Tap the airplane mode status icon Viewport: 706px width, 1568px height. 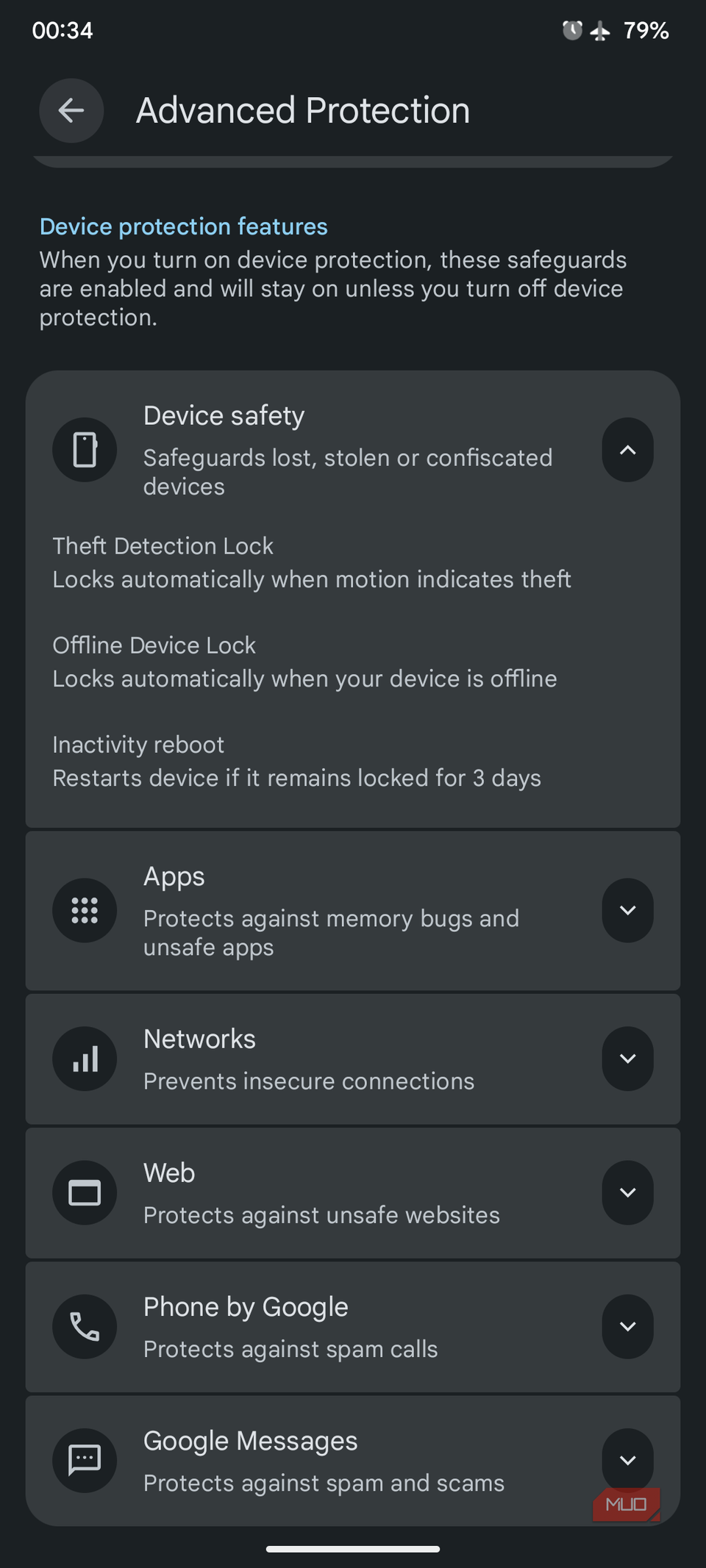tap(600, 31)
